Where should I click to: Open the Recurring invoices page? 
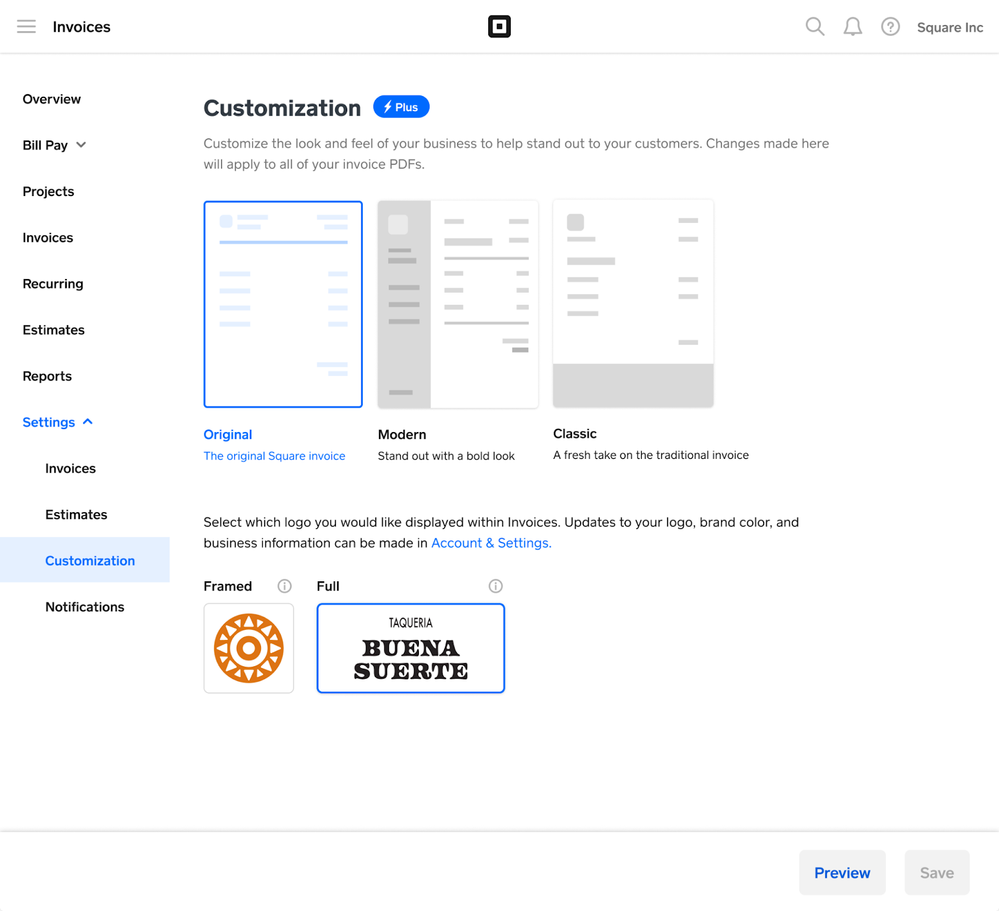click(x=53, y=284)
